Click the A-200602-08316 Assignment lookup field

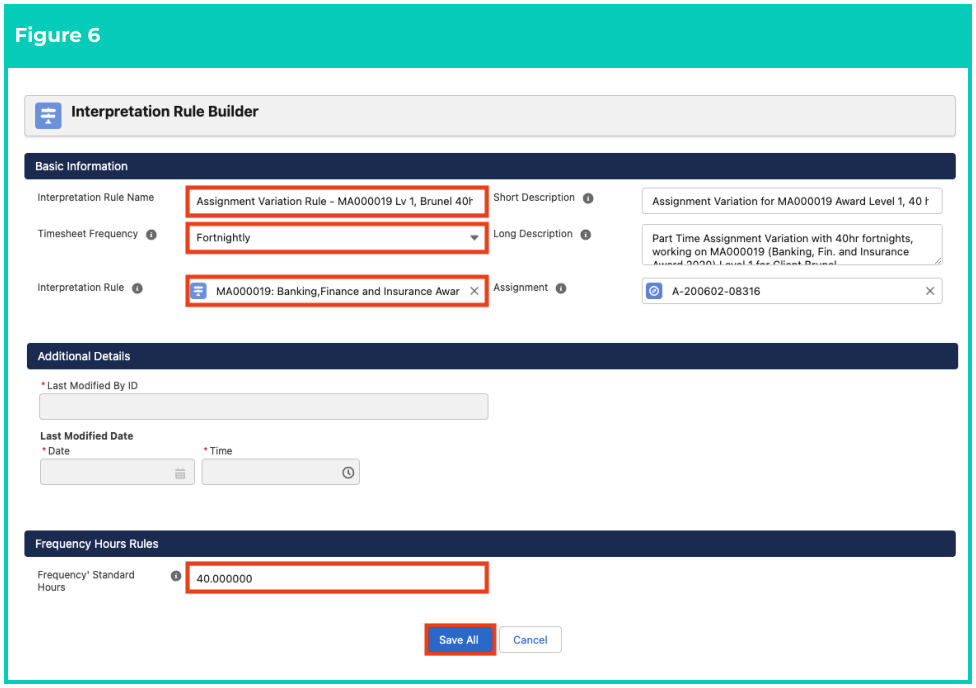pos(792,291)
